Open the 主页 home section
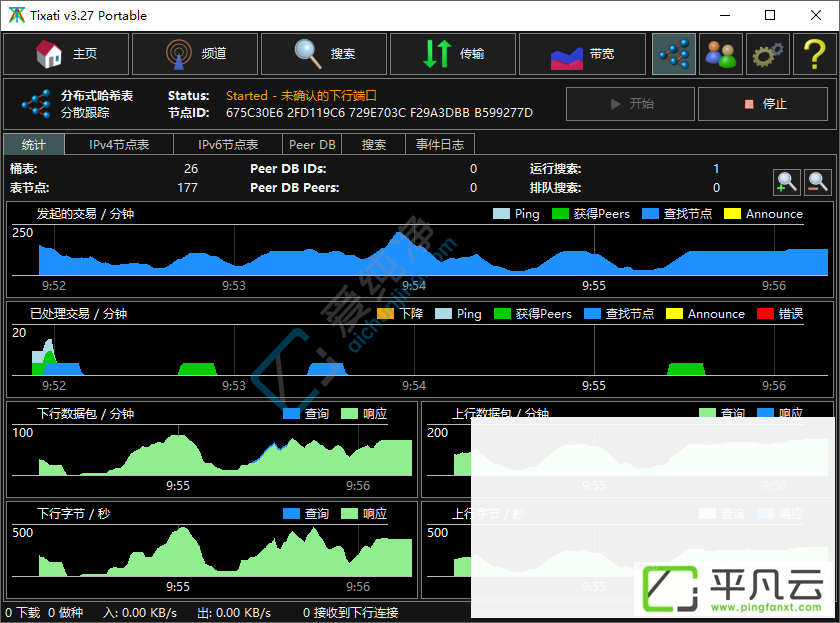 click(66, 54)
